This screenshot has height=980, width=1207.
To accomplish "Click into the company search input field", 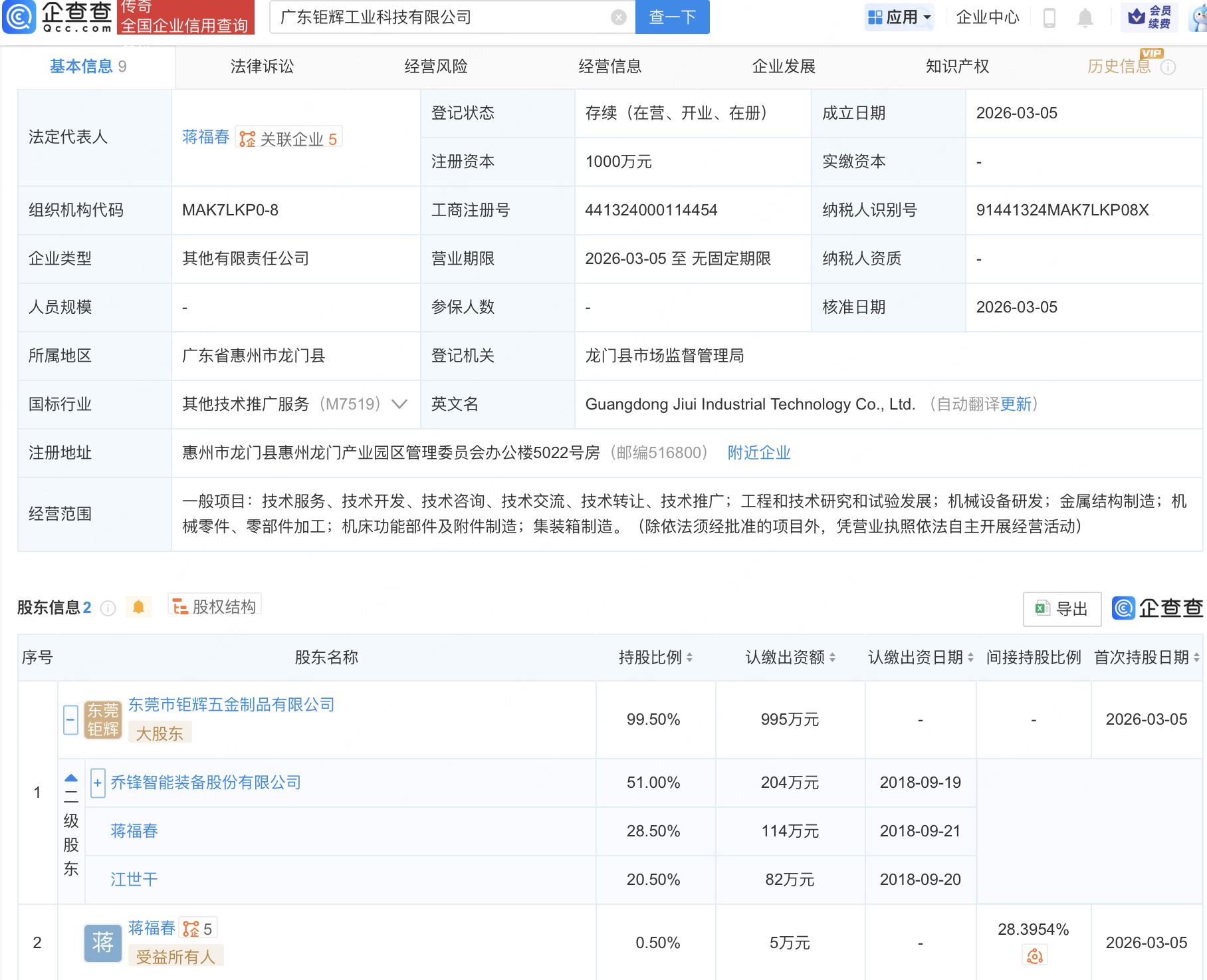I will click(x=439, y=17).
